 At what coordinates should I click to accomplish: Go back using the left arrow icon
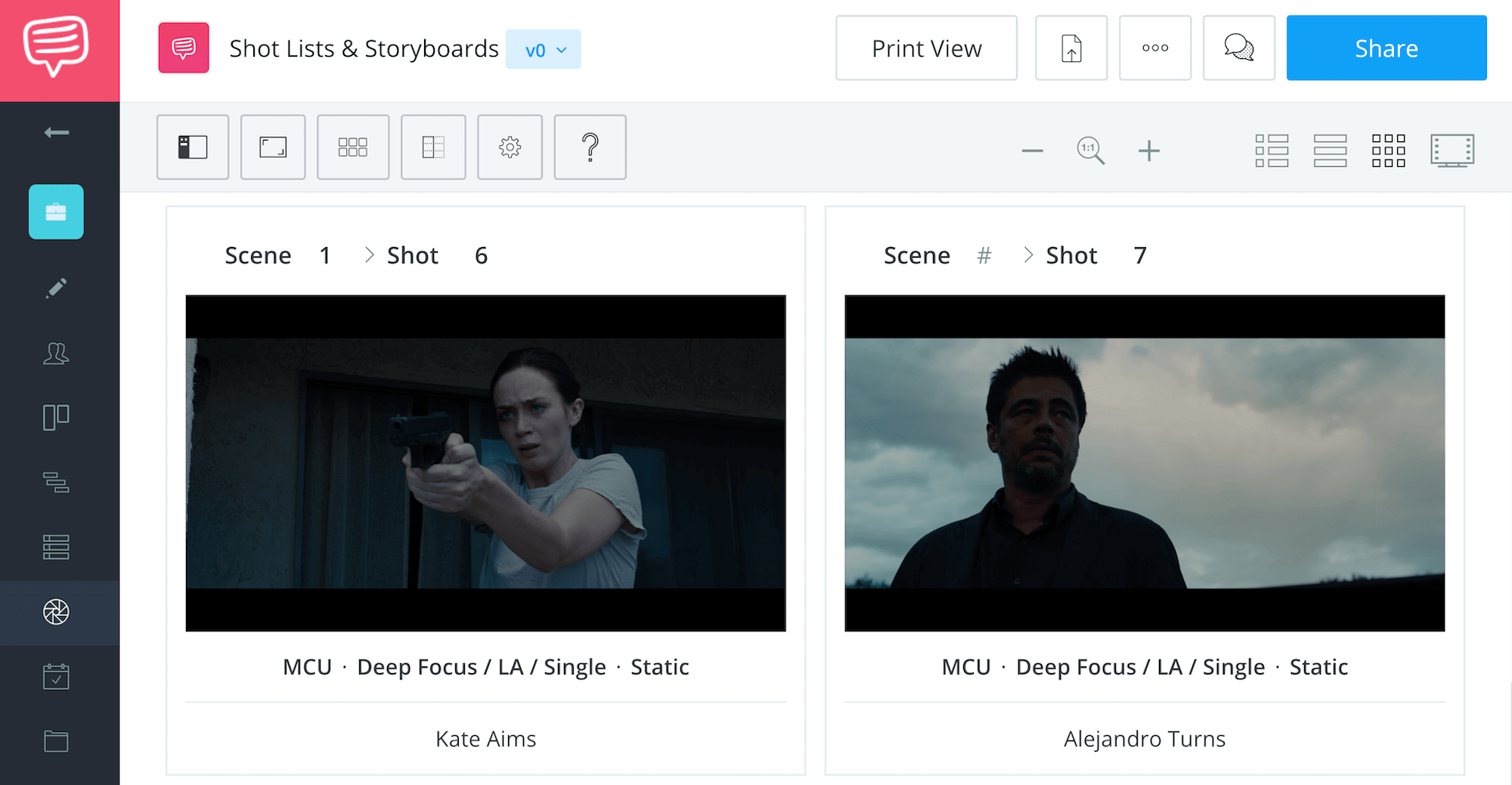57,133
